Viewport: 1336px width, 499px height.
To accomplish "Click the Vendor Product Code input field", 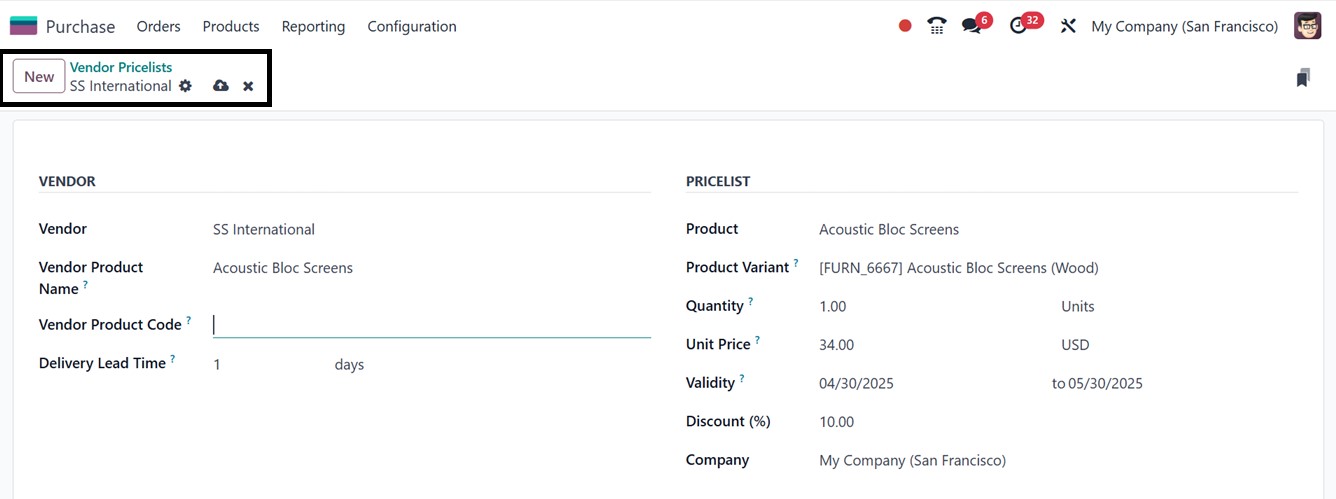I will point(431,325).
